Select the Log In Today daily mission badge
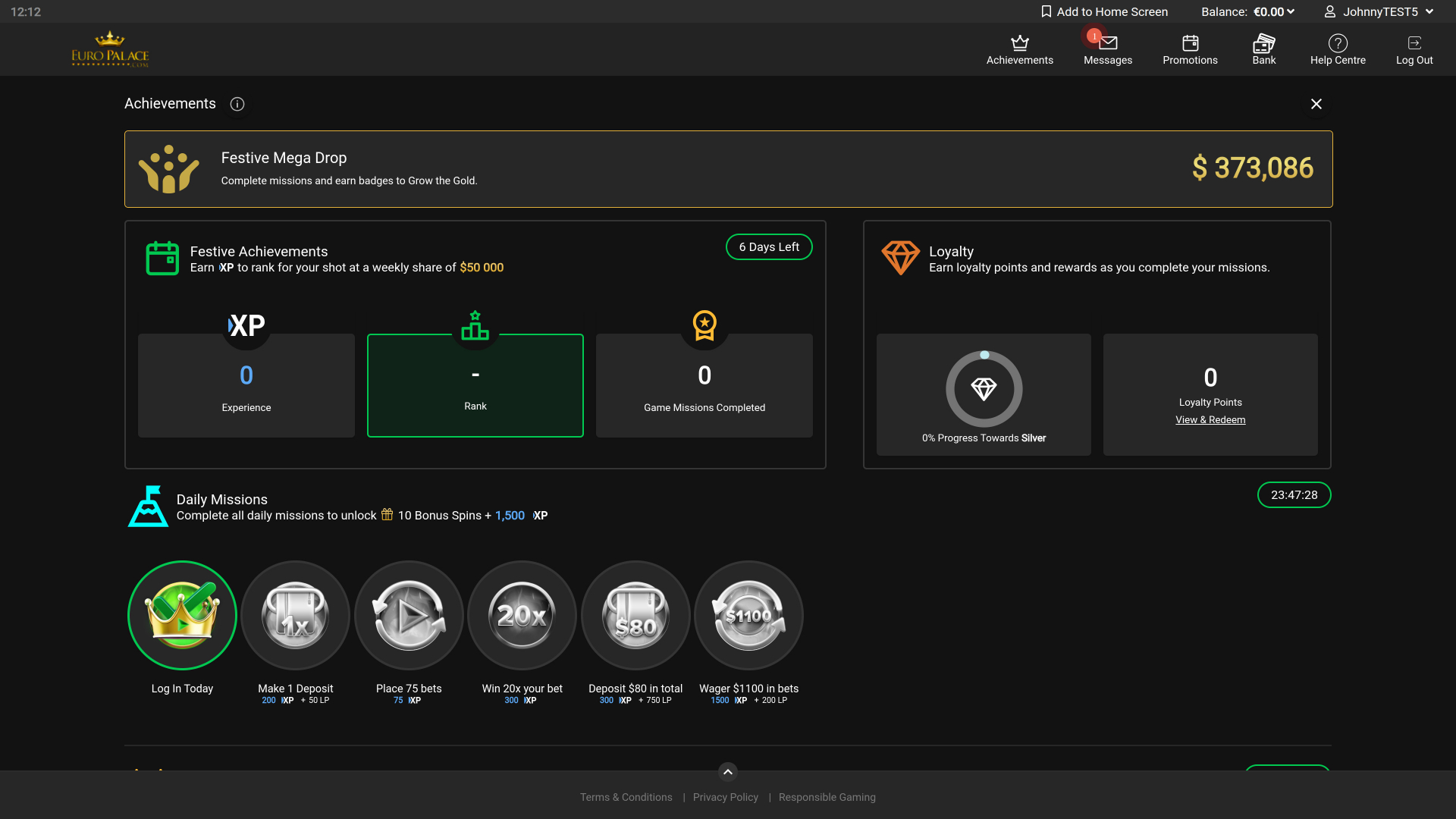This screenshot has height=819, width=1456. click(x=181, y=615)
